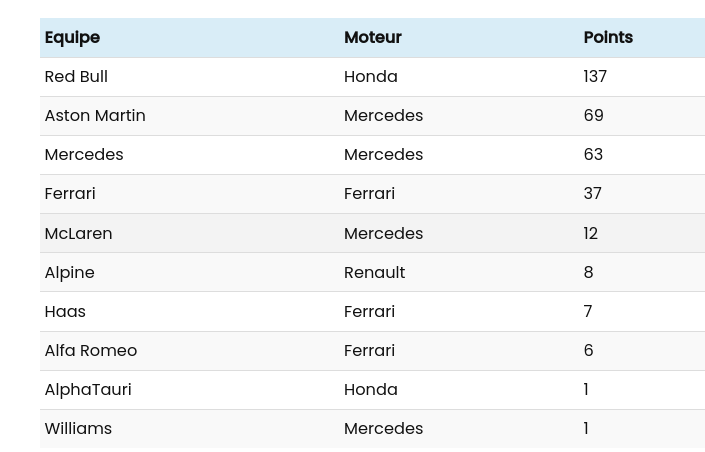Click the Haas team cell
This screenshot has width=705, height=452.
click(65, 311)
